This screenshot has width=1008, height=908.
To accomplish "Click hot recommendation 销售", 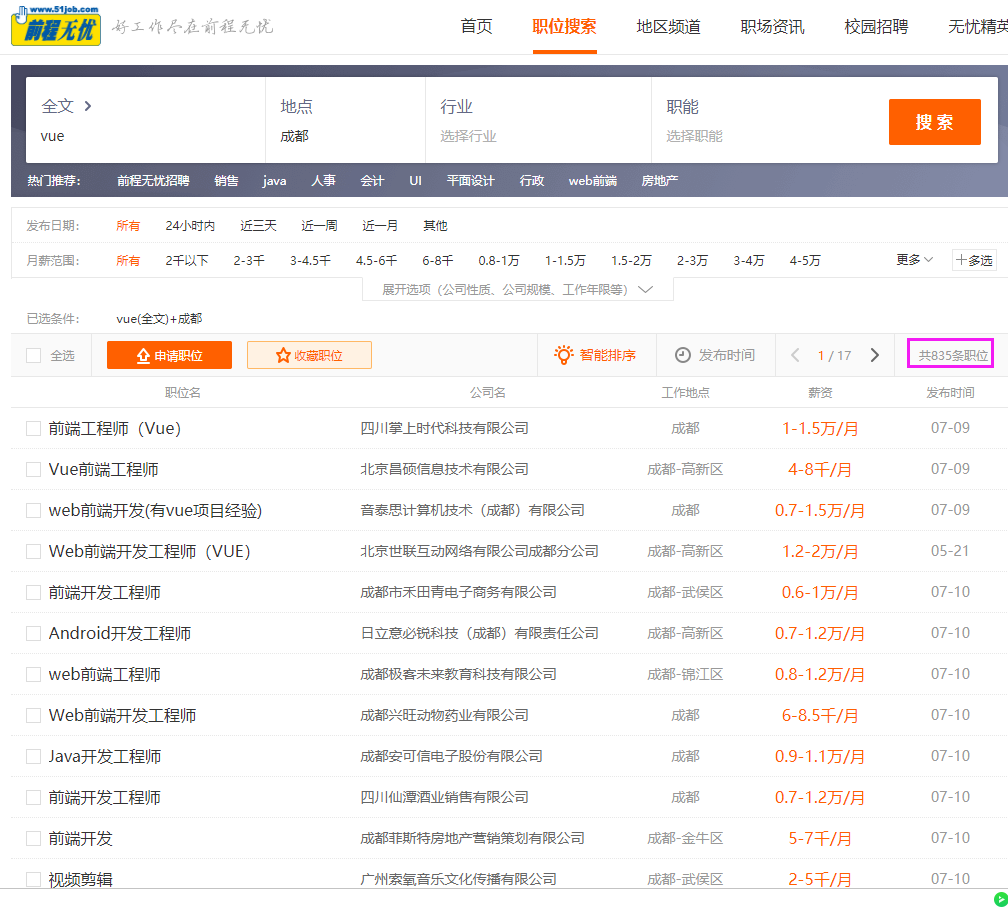I will point(226,181).
